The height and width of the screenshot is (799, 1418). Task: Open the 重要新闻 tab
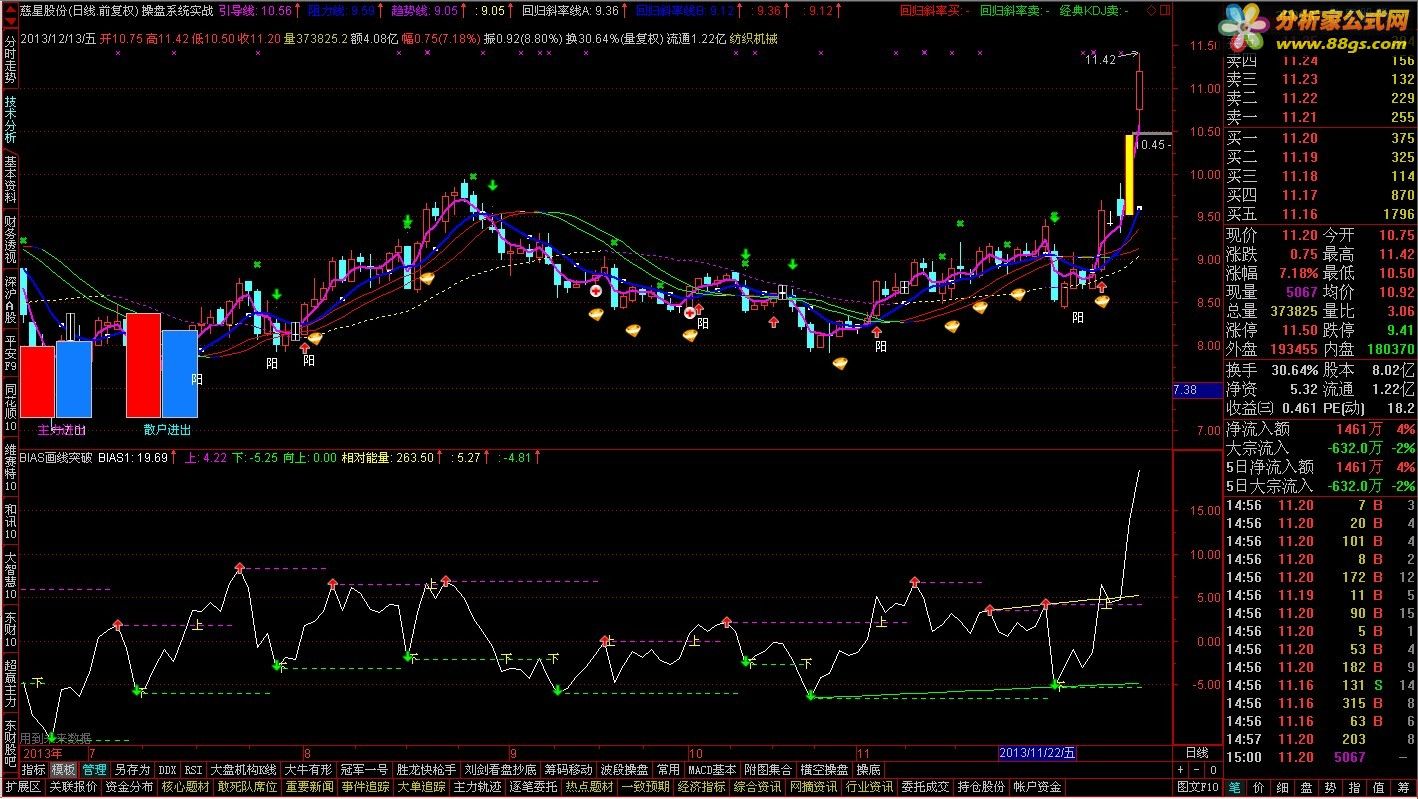point(308,787)
